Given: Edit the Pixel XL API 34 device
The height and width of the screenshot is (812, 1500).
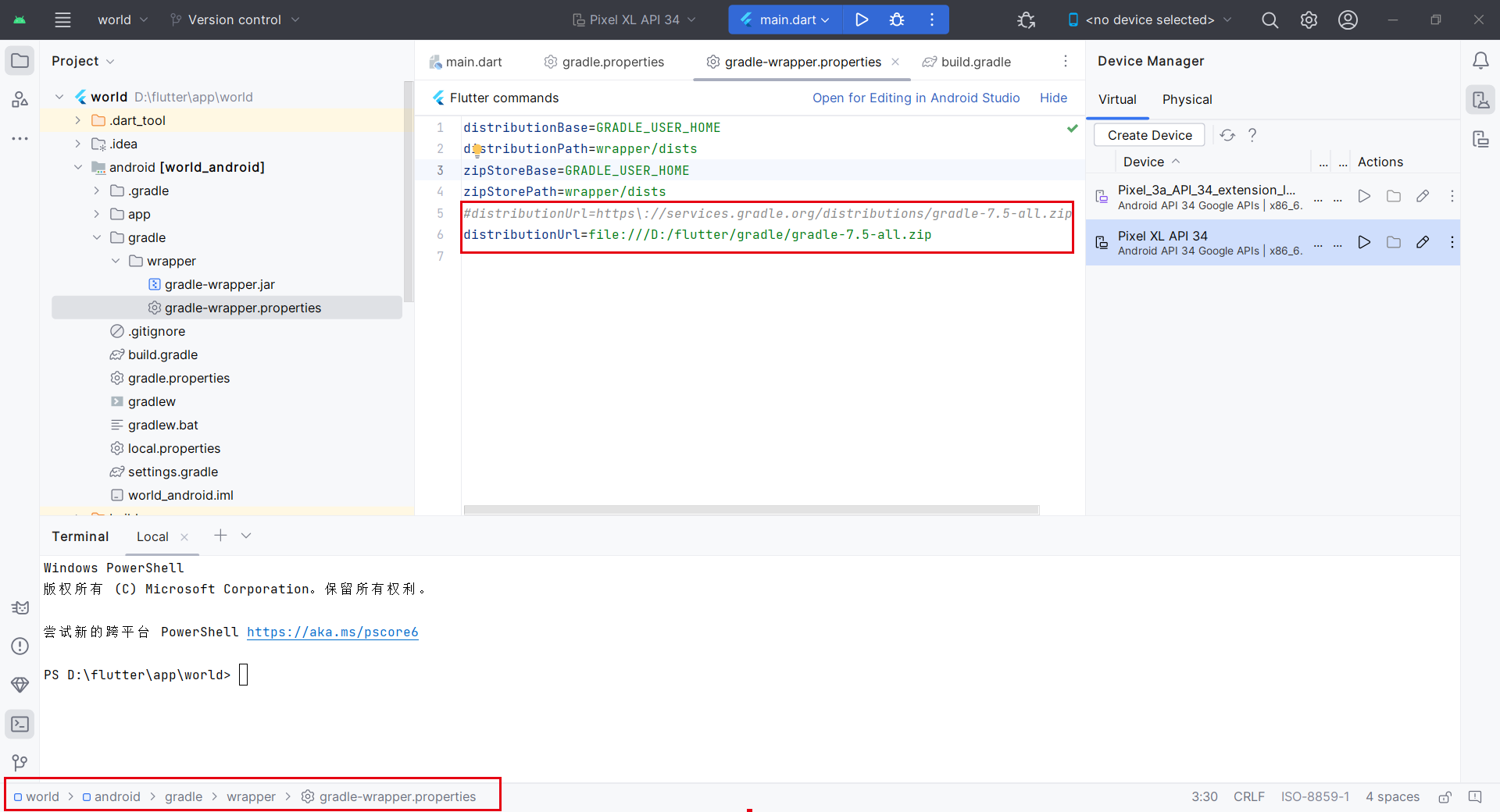Looking at the screenshot, I should (x=1423, y=242).
